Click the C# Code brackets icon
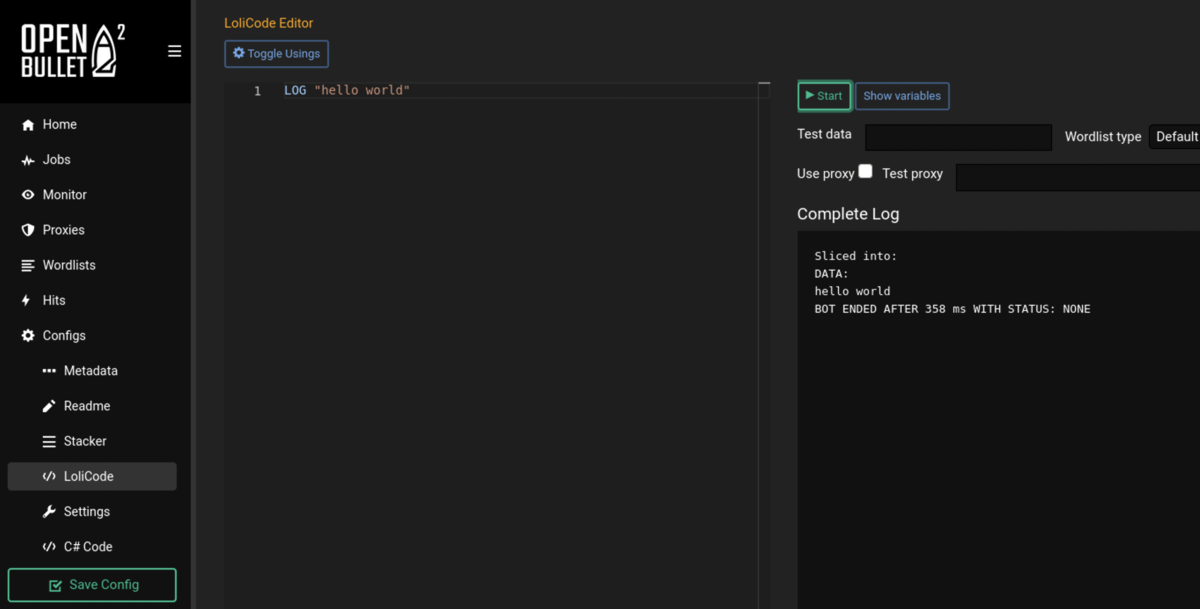 coord(49,547)
